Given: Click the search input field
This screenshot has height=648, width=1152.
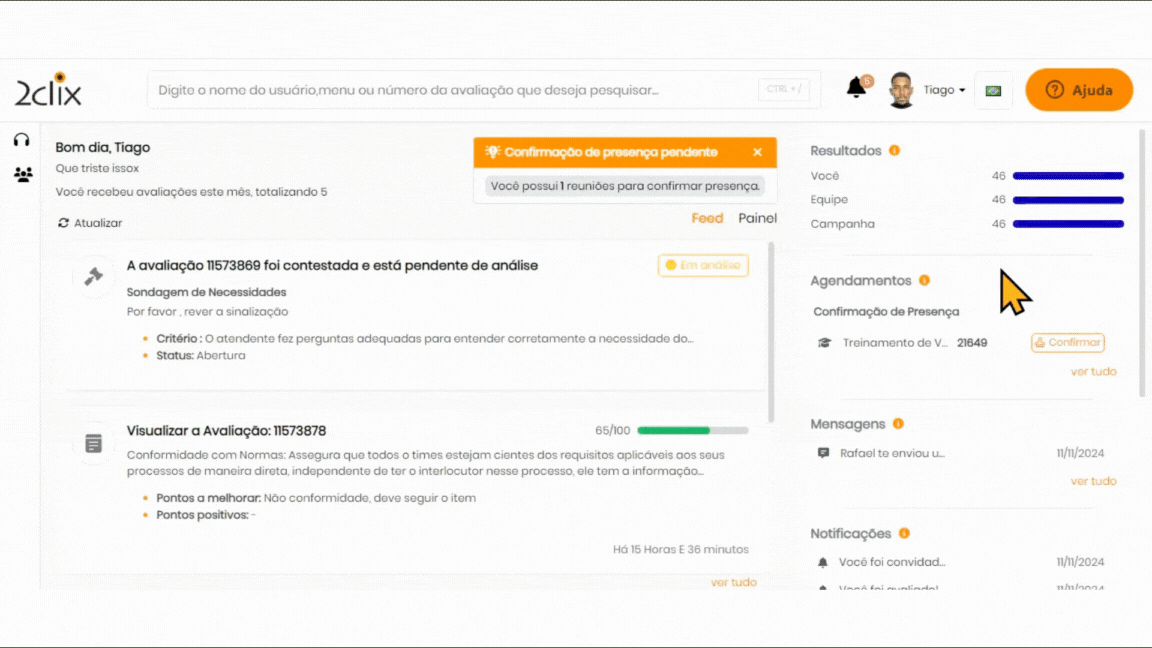Looking at the screenshot, I should [x=450, y=90].
